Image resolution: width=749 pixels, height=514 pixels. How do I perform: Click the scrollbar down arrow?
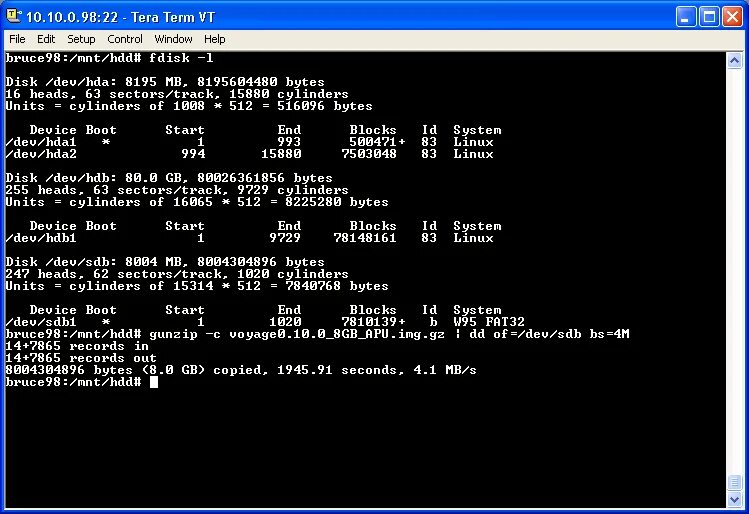click(734, 500)
